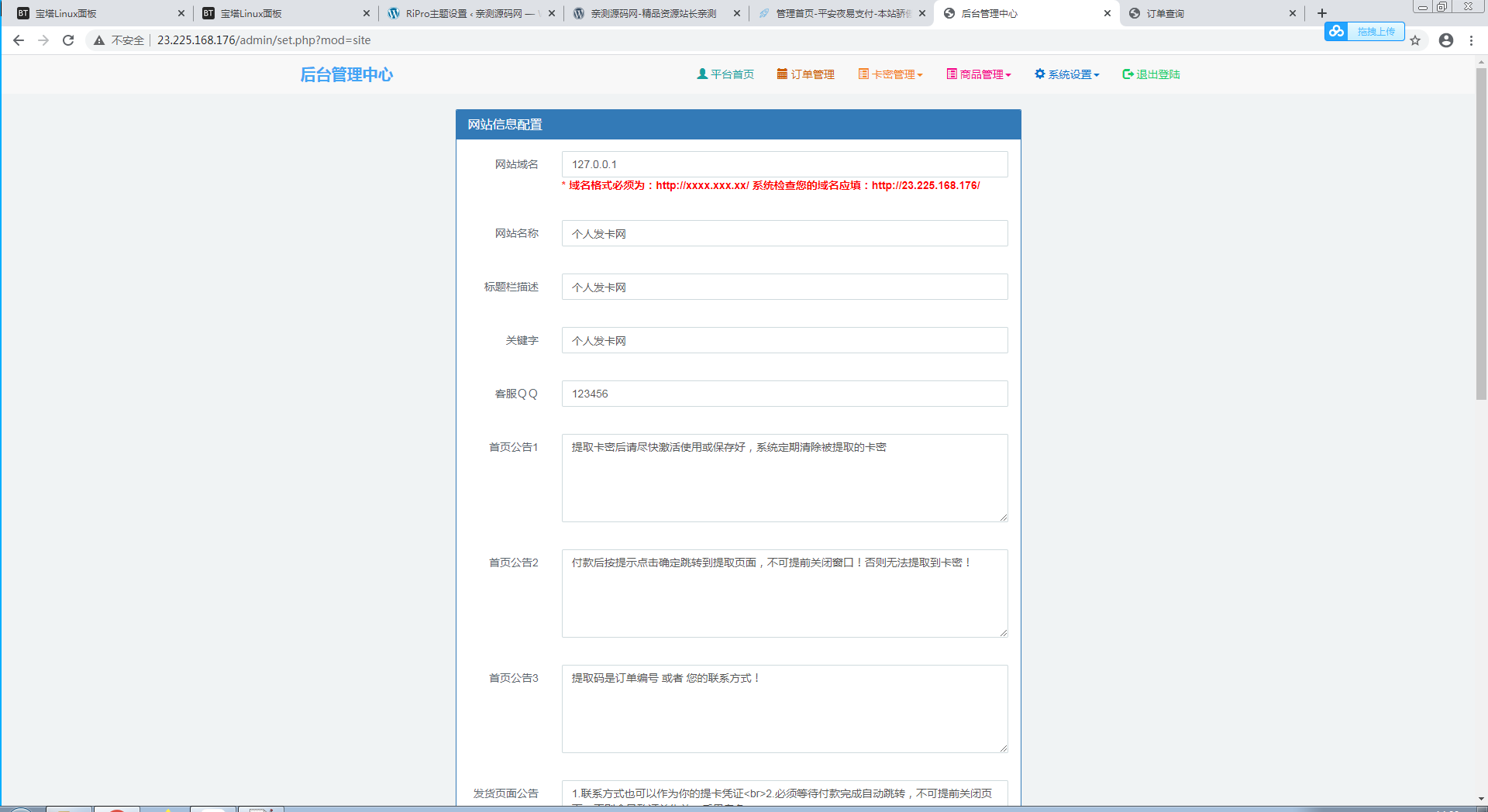Click the 网站域名 input field
This screenshot has width=1488, height=812.
[784, 164]
